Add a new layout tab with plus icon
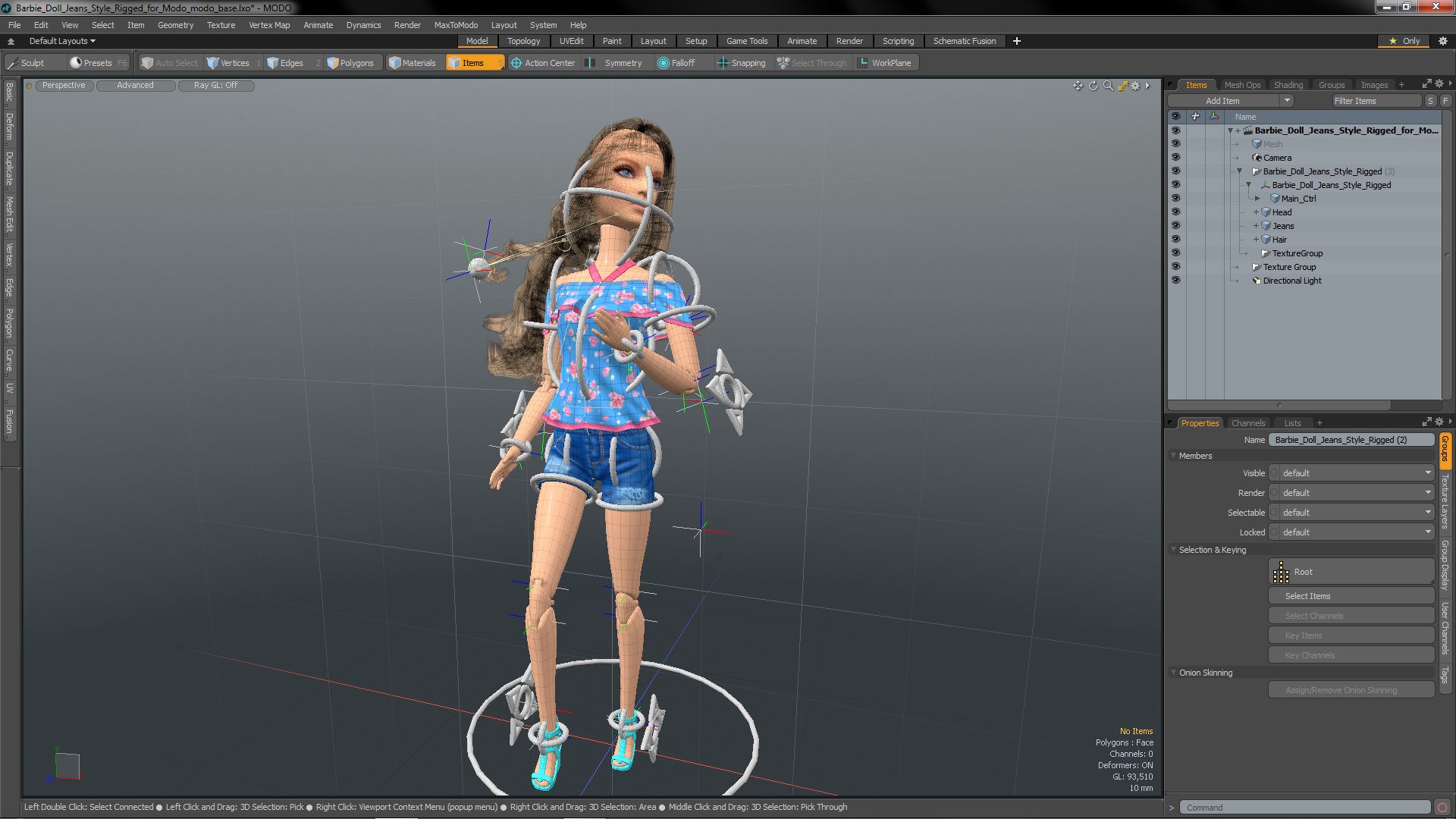This screenshot has width=1456, height=819. pos(1017,41)
